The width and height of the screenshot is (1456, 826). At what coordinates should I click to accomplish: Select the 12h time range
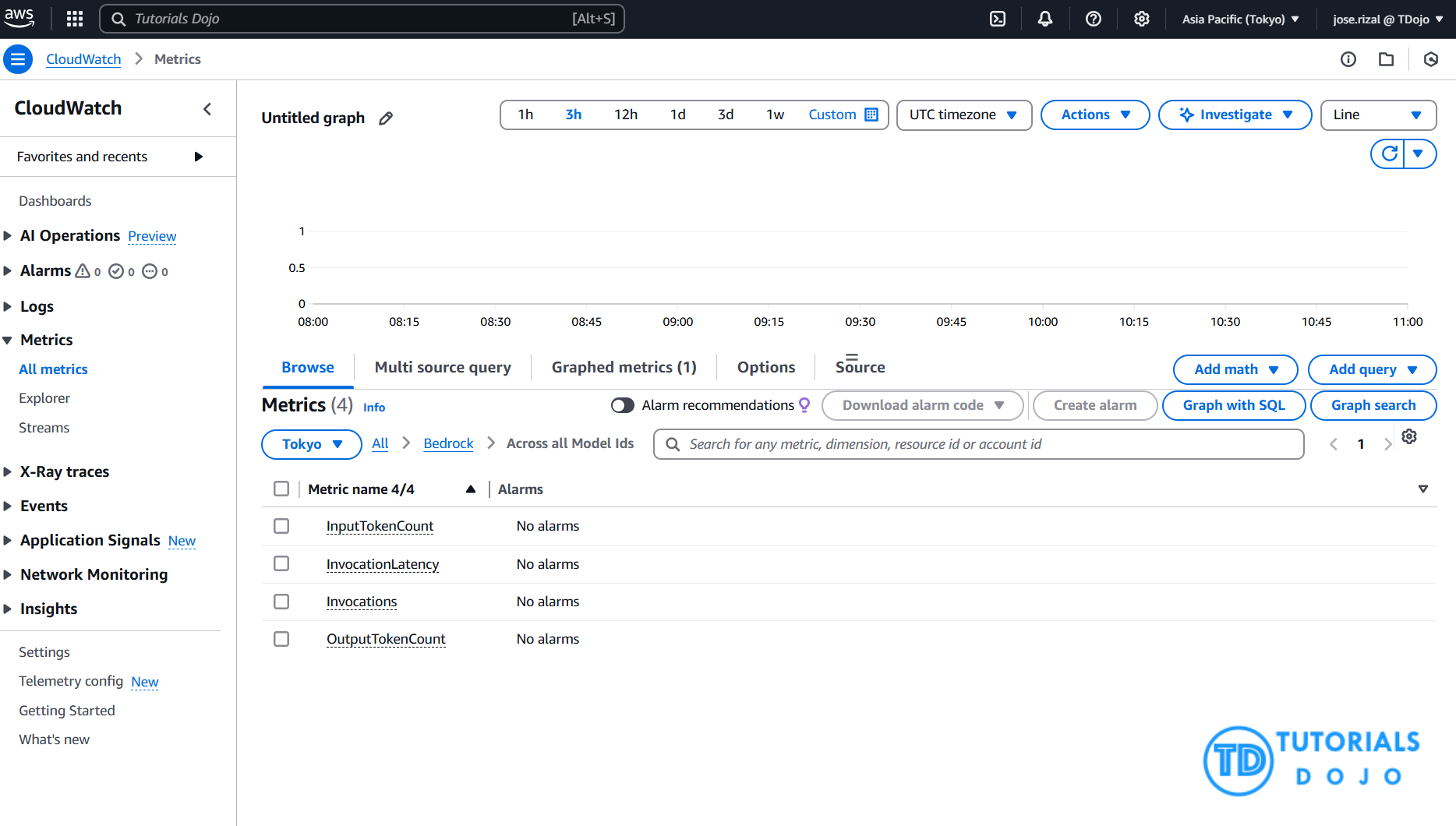pos(626,115)
